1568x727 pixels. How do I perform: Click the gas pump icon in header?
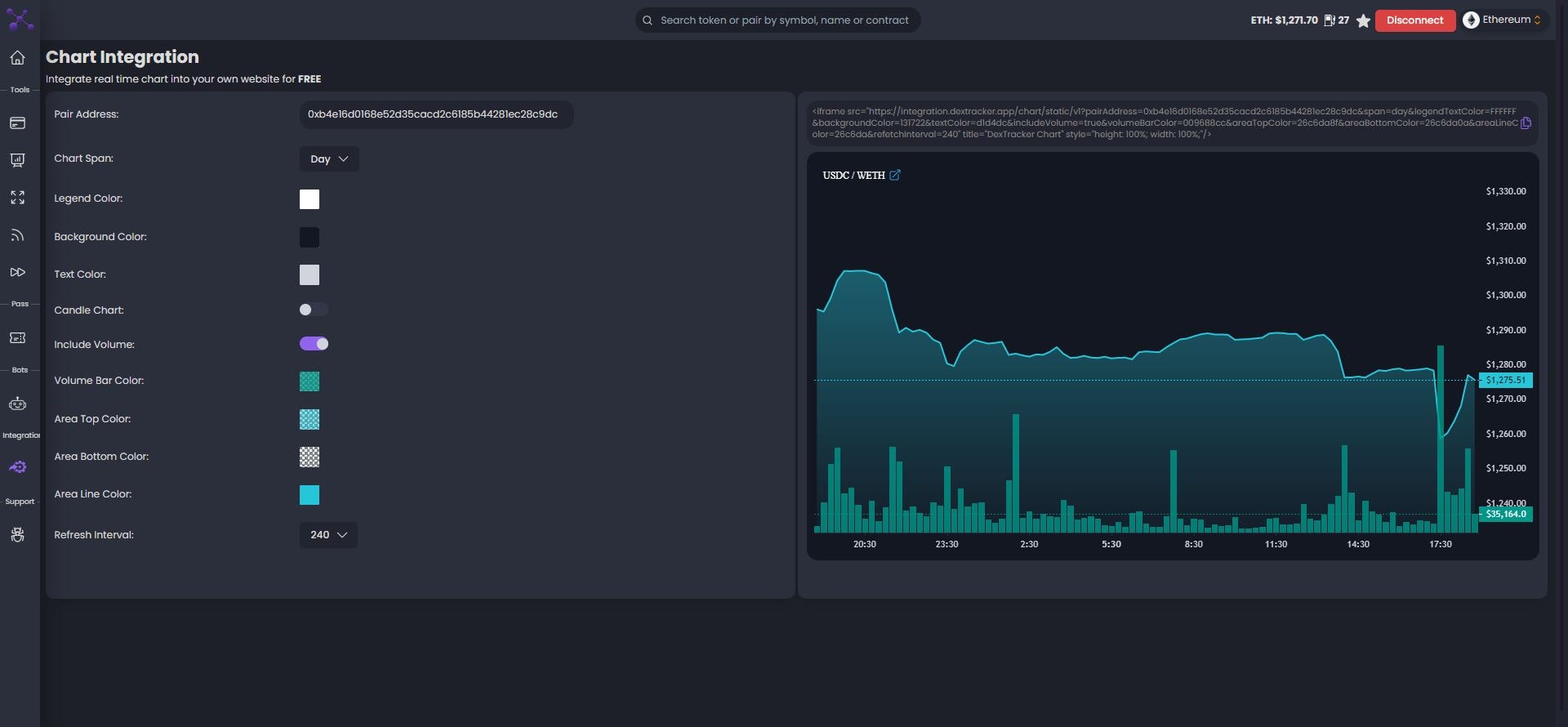(x=1330, y=20)
